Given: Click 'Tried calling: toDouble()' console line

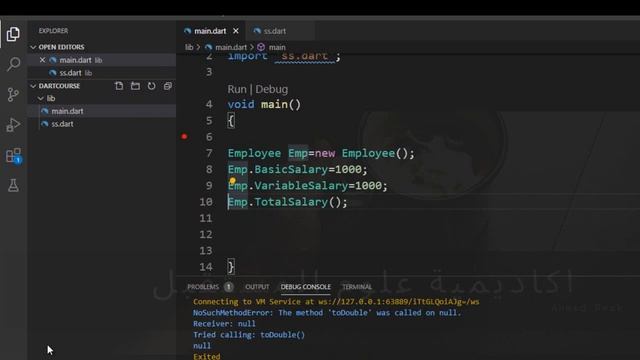Looking at the screenshot, I should point(249,335).
